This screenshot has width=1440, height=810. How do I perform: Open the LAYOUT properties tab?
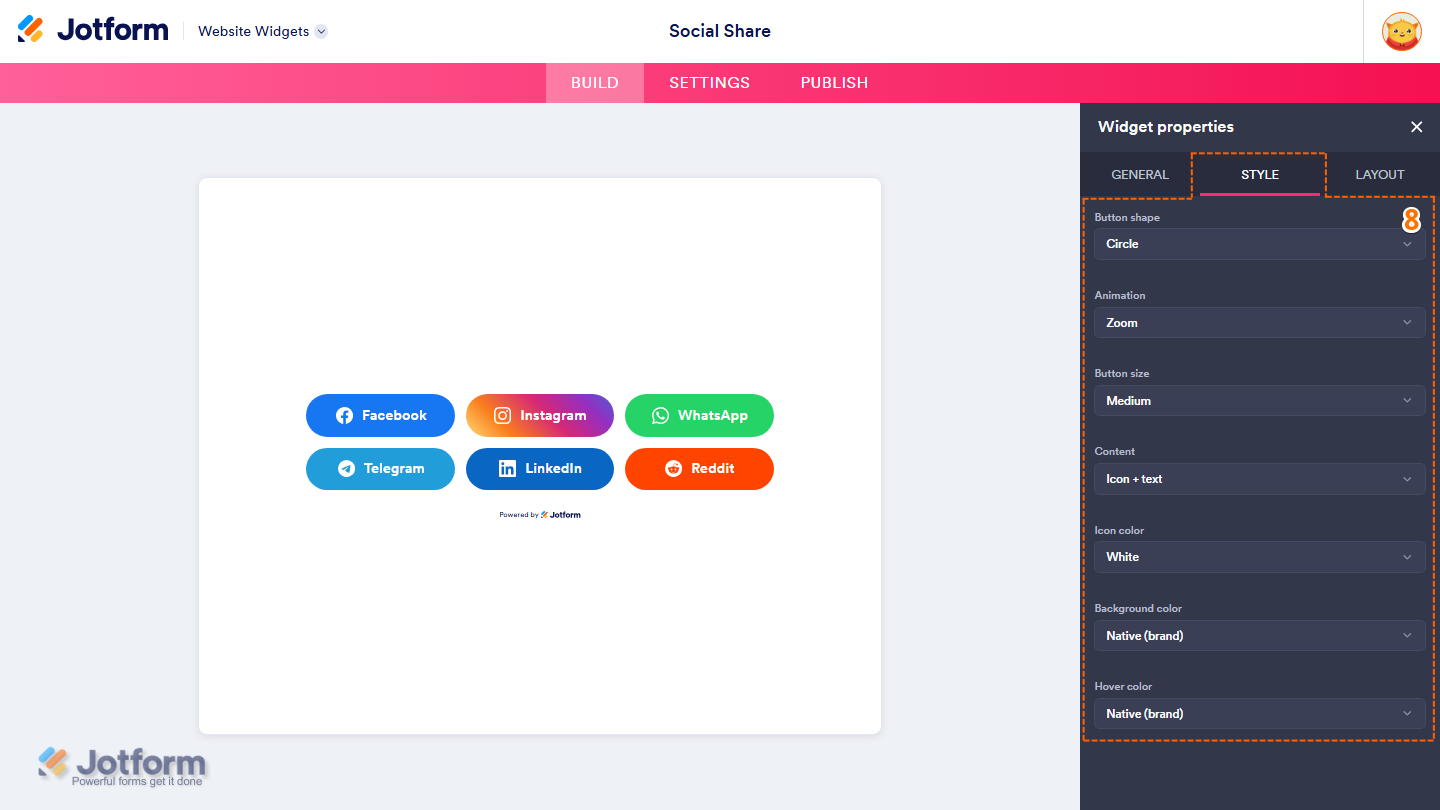pyautogui.click(x=1380, y=174)
